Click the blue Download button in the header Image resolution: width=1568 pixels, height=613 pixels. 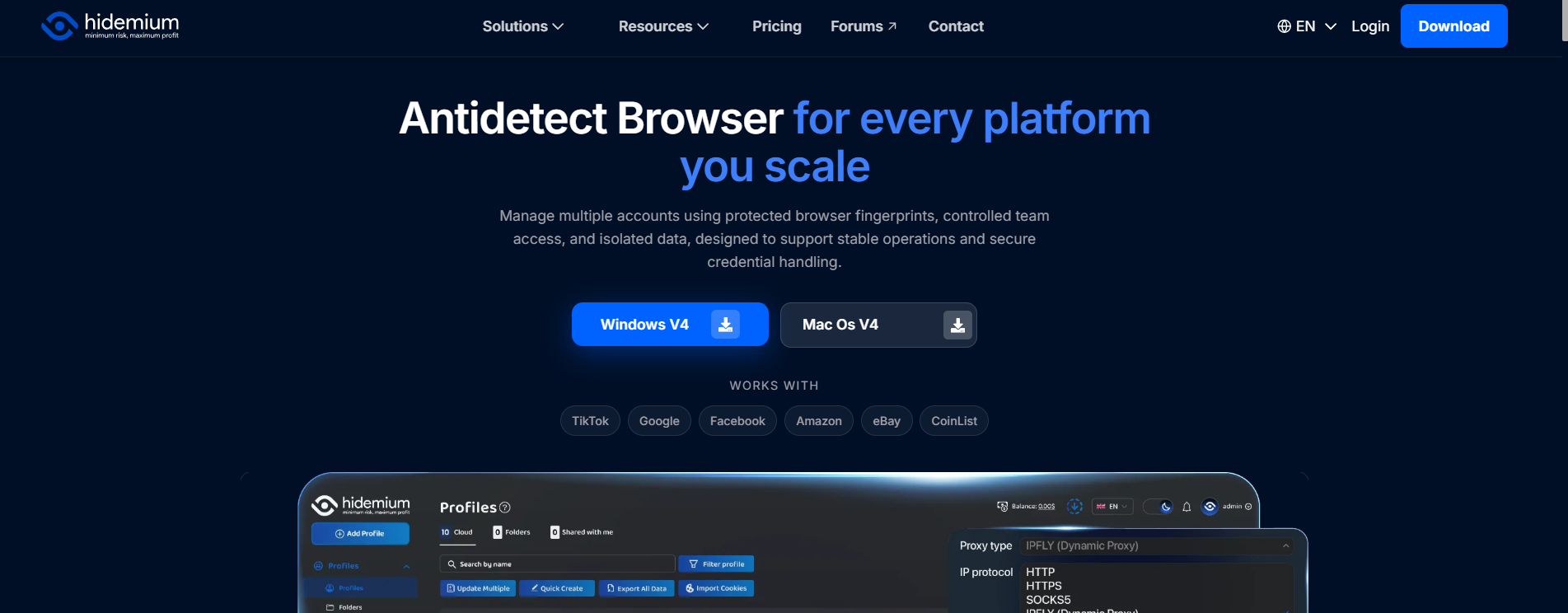point(1453,26)
